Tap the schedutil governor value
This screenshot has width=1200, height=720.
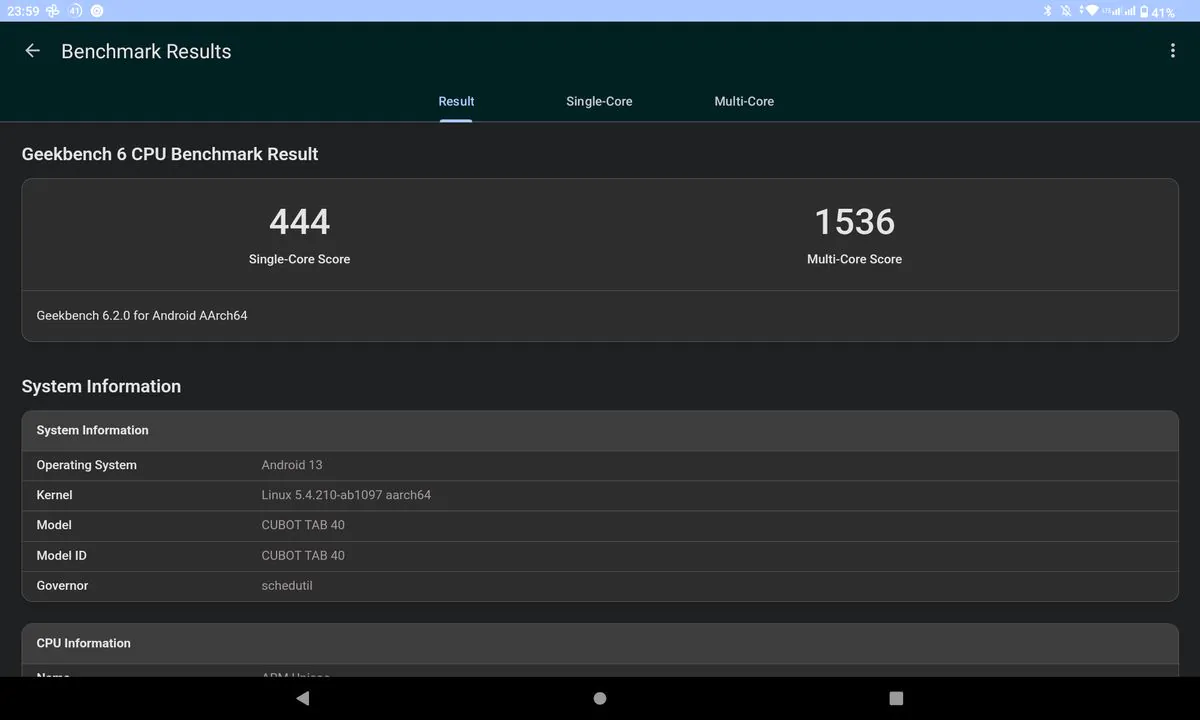click(287, 585)
